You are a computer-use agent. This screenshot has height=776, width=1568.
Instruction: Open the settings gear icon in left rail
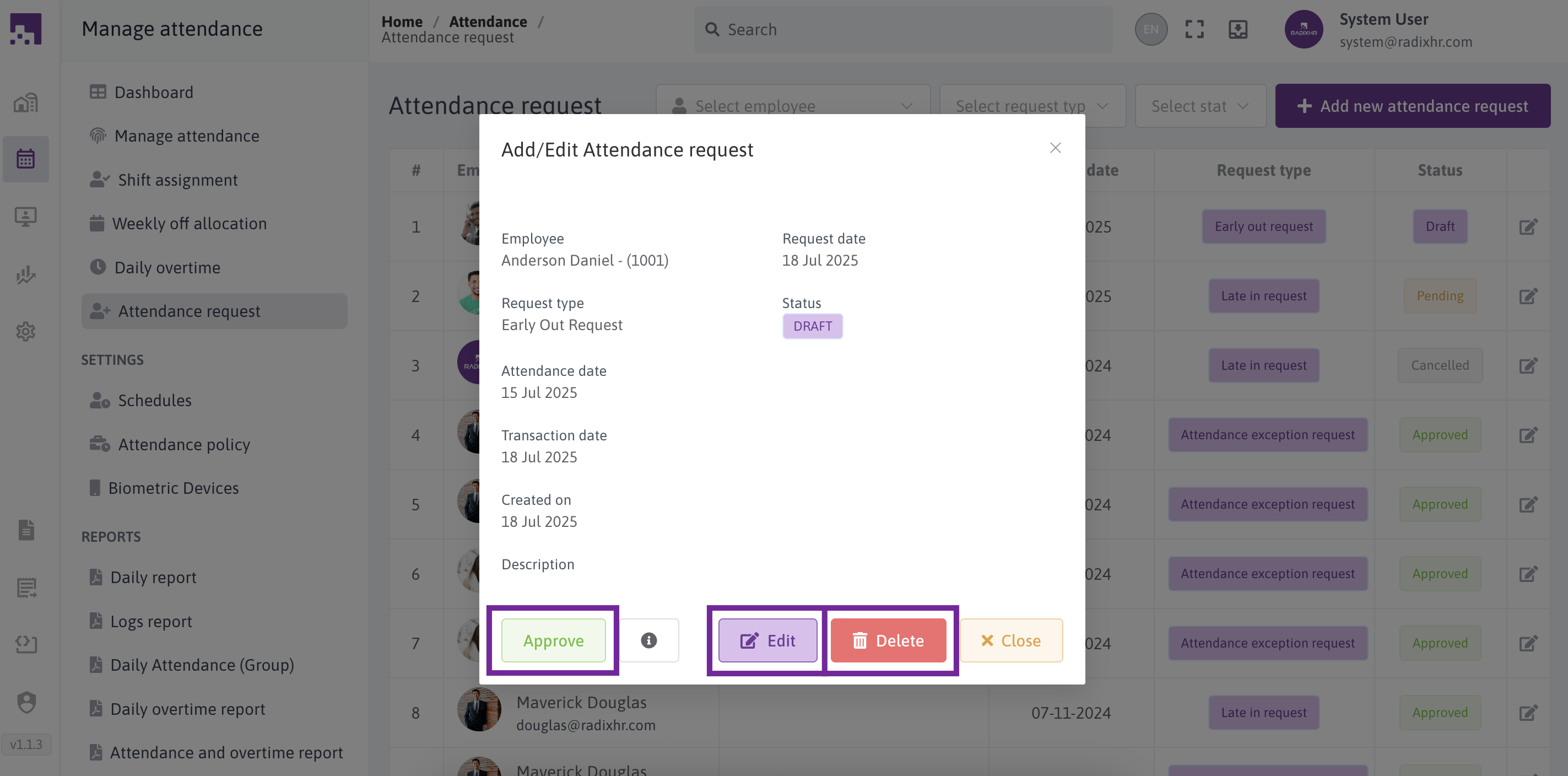pos(25,331)
